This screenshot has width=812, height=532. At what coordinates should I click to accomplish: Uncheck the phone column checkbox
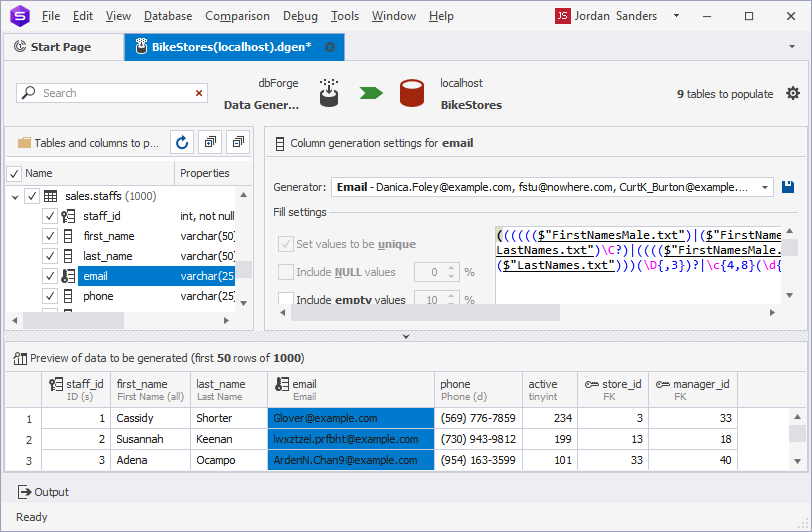[x=50, y=296]
